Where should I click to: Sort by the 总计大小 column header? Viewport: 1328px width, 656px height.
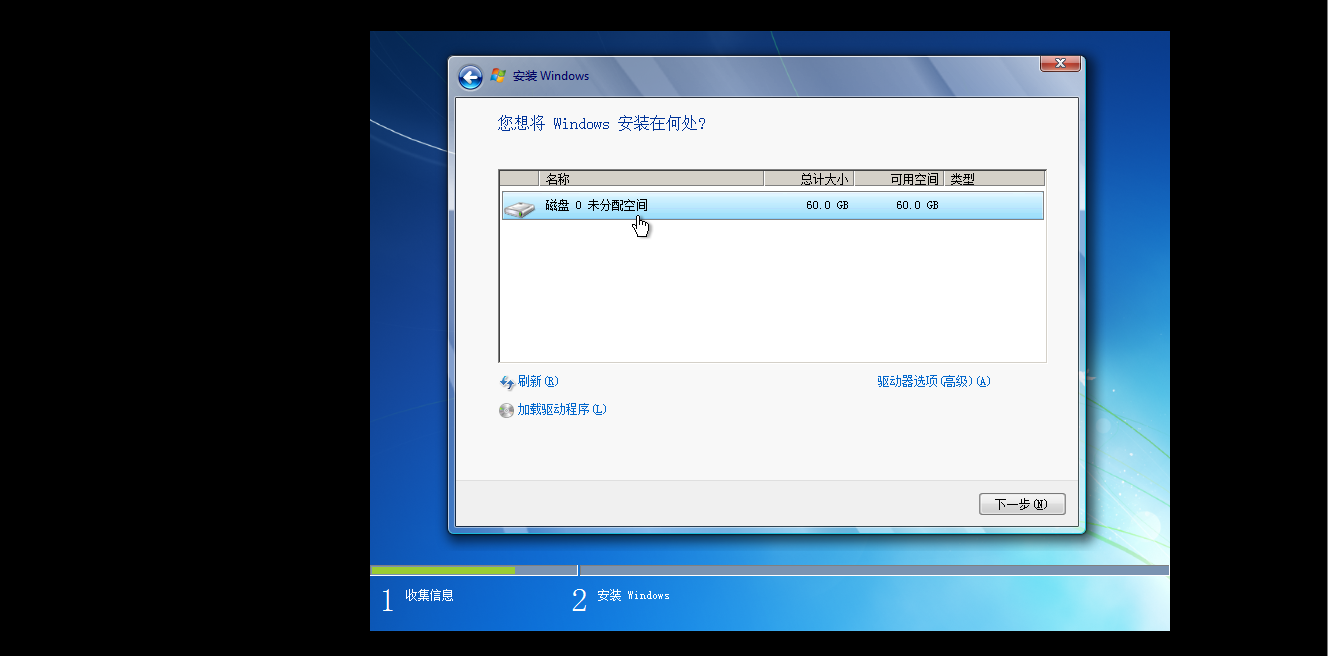[809, 179]
